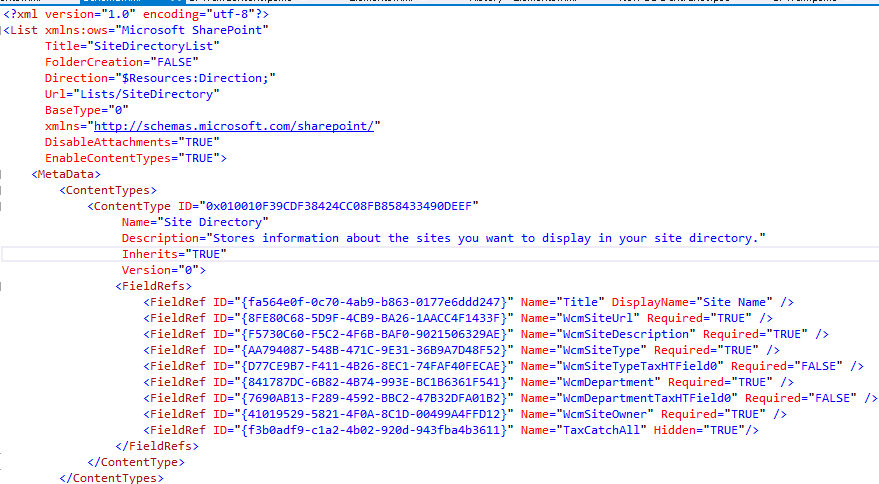
Task: Click the opening MetaData tag
Action: point(66,174)
